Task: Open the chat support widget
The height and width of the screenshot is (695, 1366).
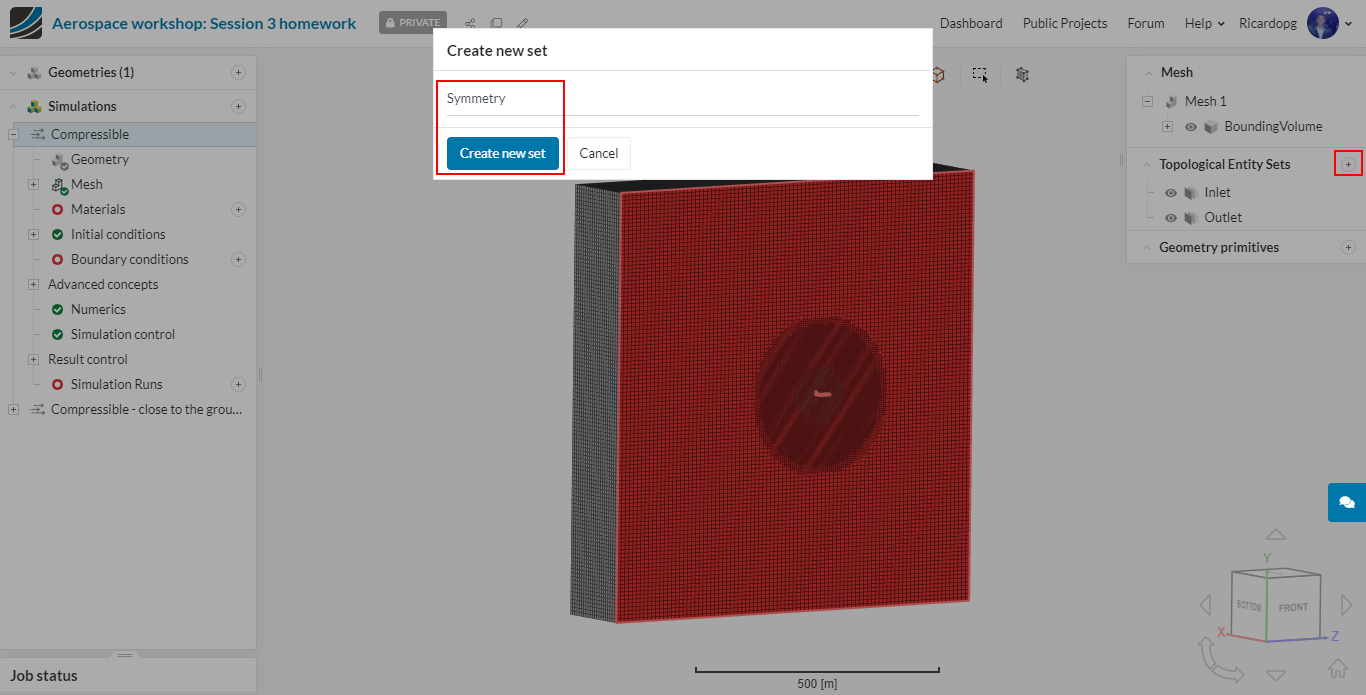Action: coord(1347,502)
